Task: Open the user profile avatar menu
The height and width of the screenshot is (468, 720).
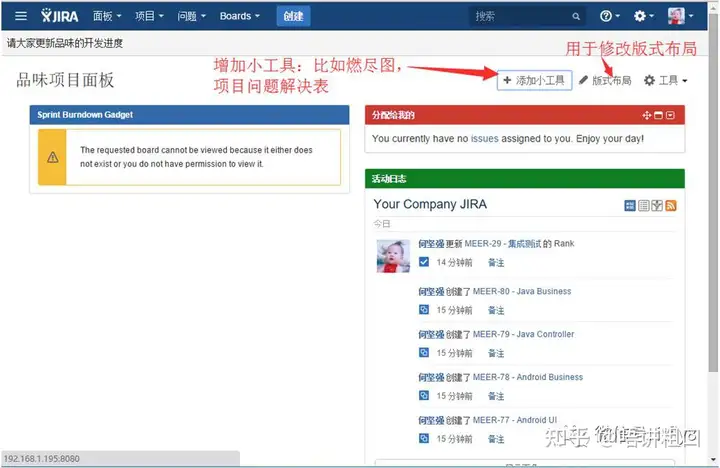Action: [x=681, y=16]
